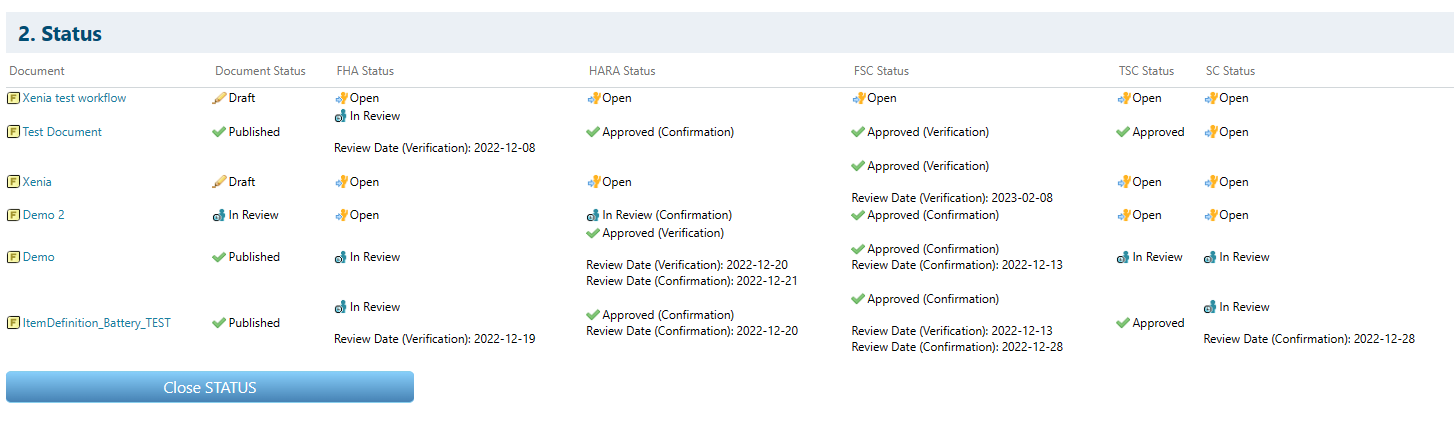Click the HARA Approved (Verification) checkmark for Demo
The image size is (1454, 429).
point(593,233)
